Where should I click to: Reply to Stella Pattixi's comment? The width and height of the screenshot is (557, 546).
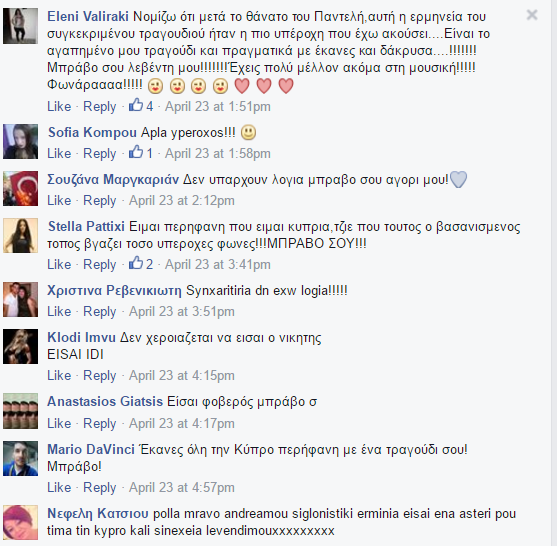pyautogui.click(x=99, y=265)
